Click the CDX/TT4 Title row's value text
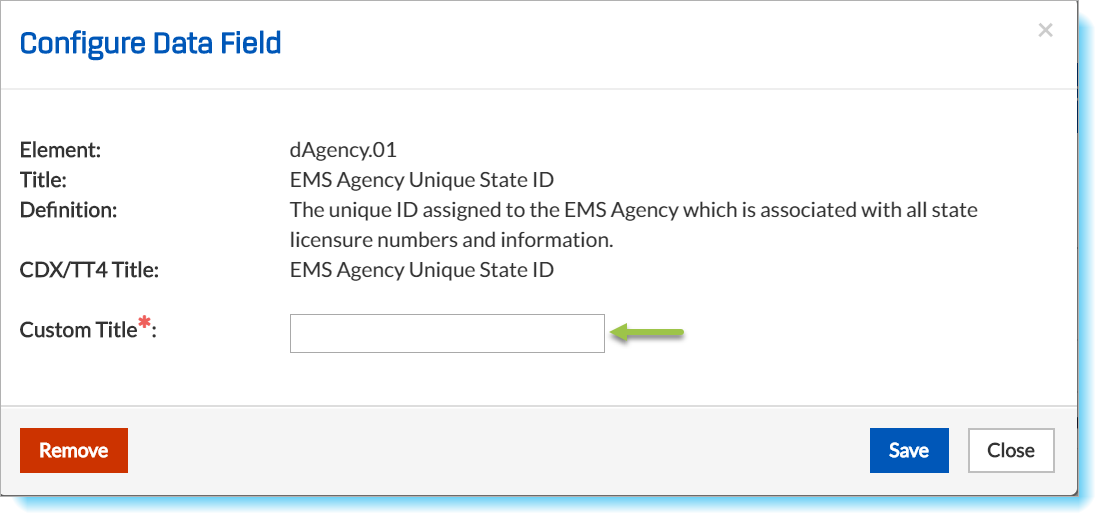This screenshot has height=513, width=1095. point(421,270)
